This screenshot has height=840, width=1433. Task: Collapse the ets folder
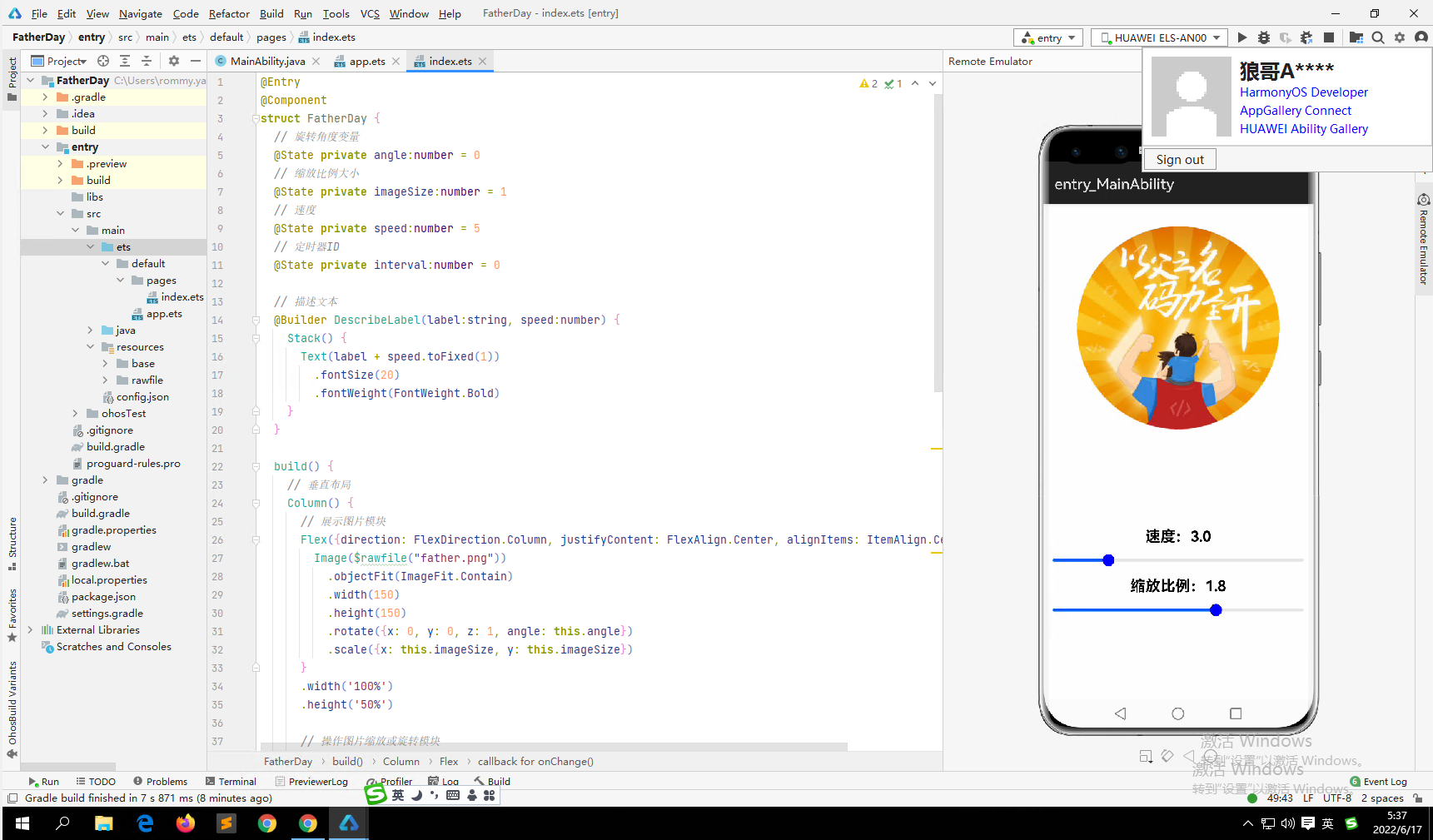click(91, 247)
